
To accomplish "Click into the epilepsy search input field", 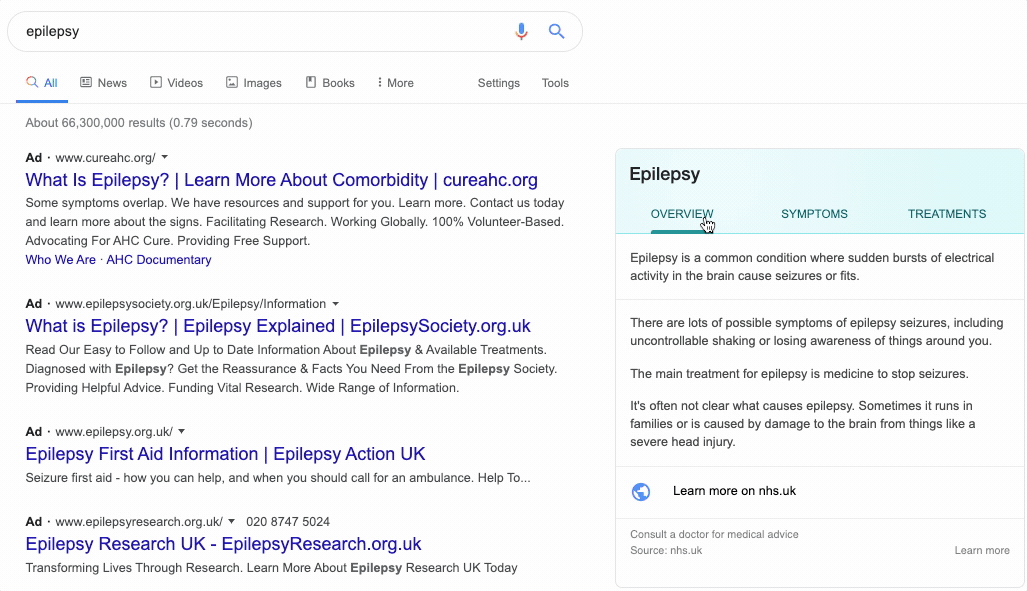I will [x=260, y=31].
